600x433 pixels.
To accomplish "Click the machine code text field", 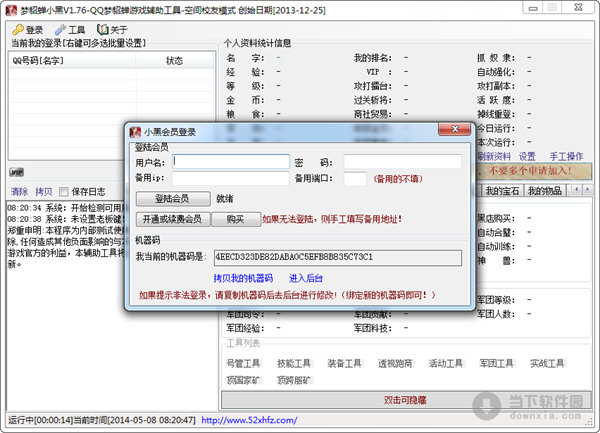I will 338,257.
